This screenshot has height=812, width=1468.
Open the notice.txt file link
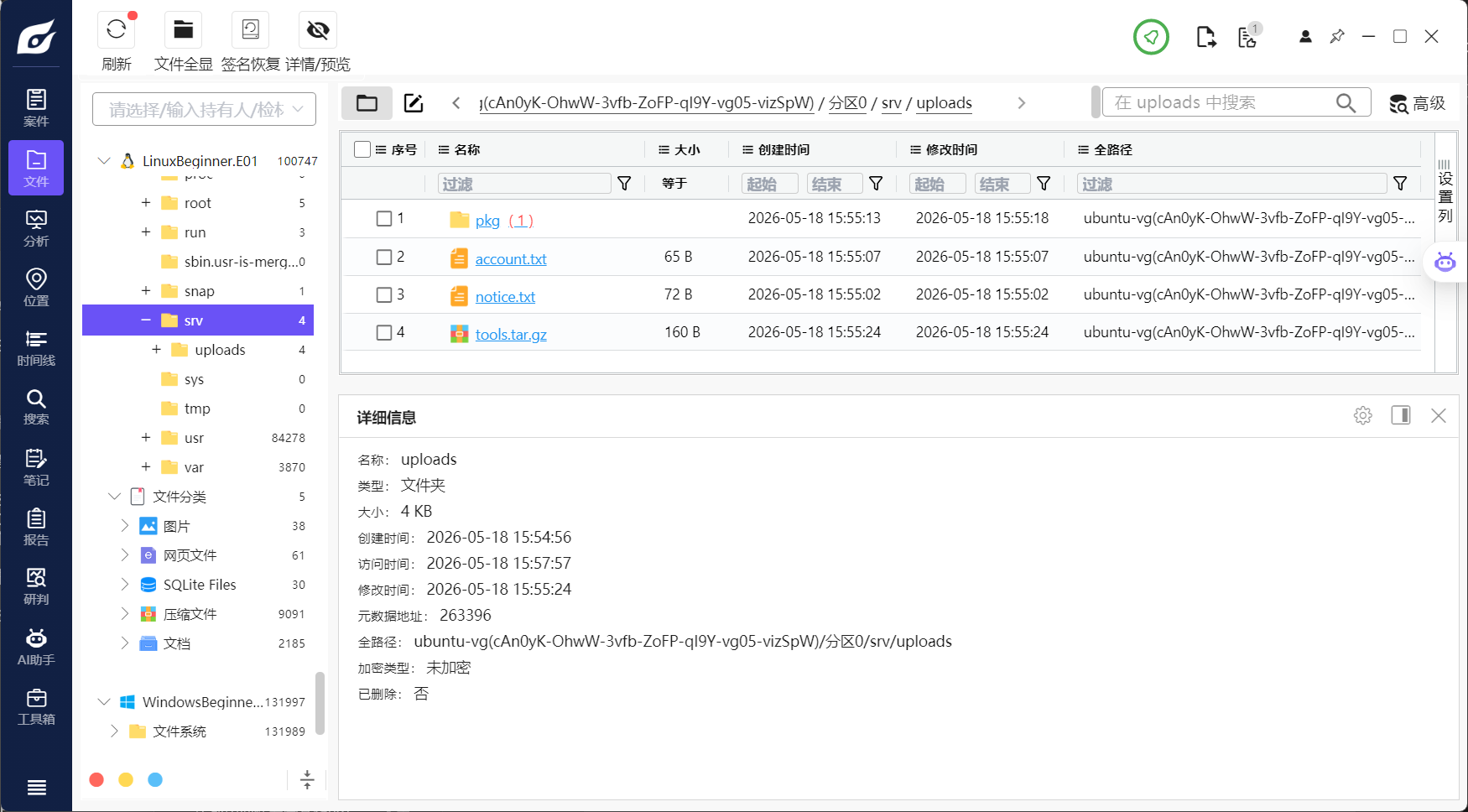[505, 297]
